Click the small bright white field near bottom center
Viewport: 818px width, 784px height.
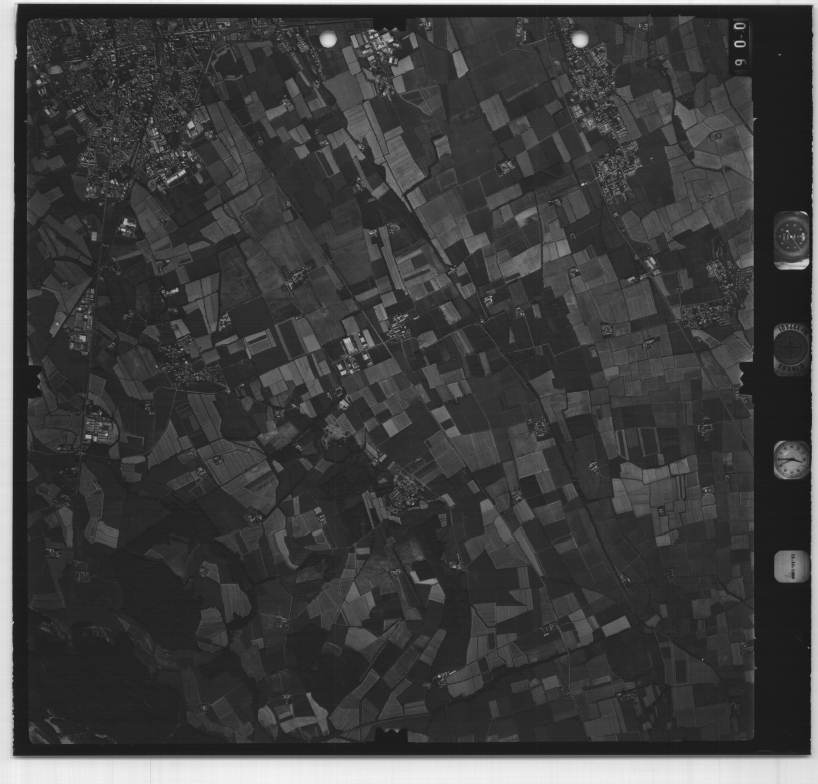422,577
